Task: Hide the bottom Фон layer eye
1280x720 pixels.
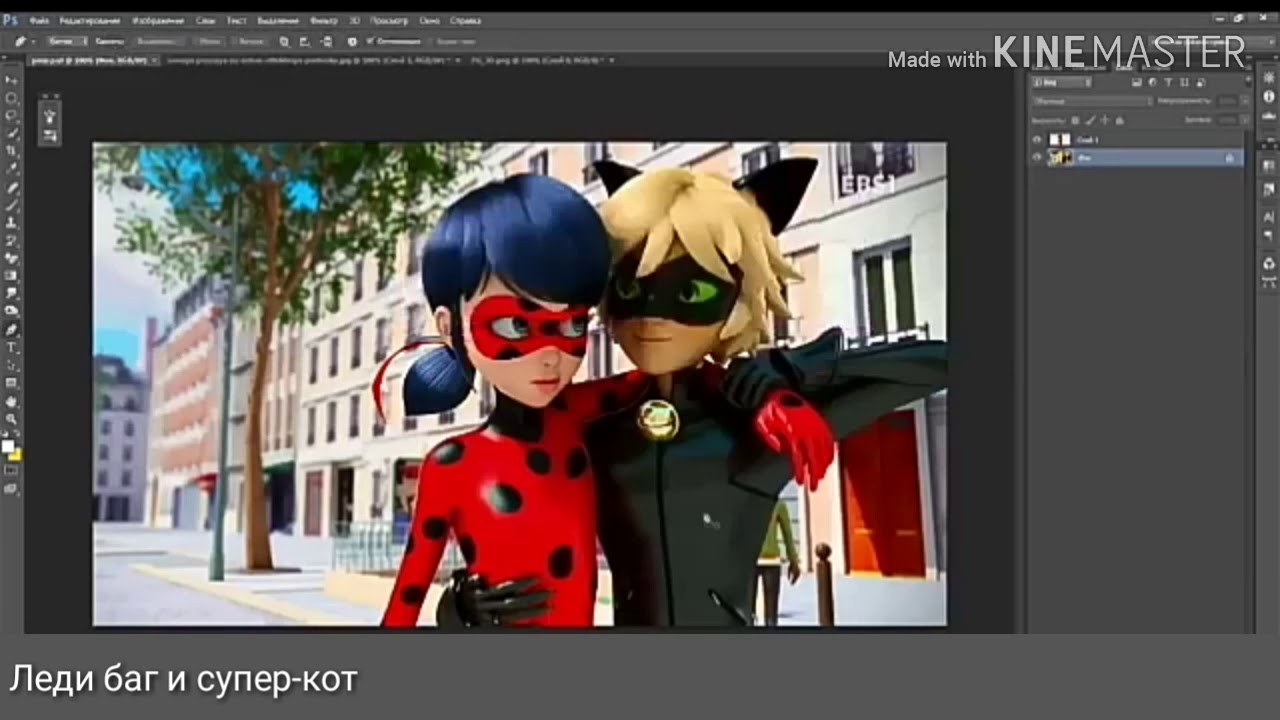Action: click(1037, 157)
